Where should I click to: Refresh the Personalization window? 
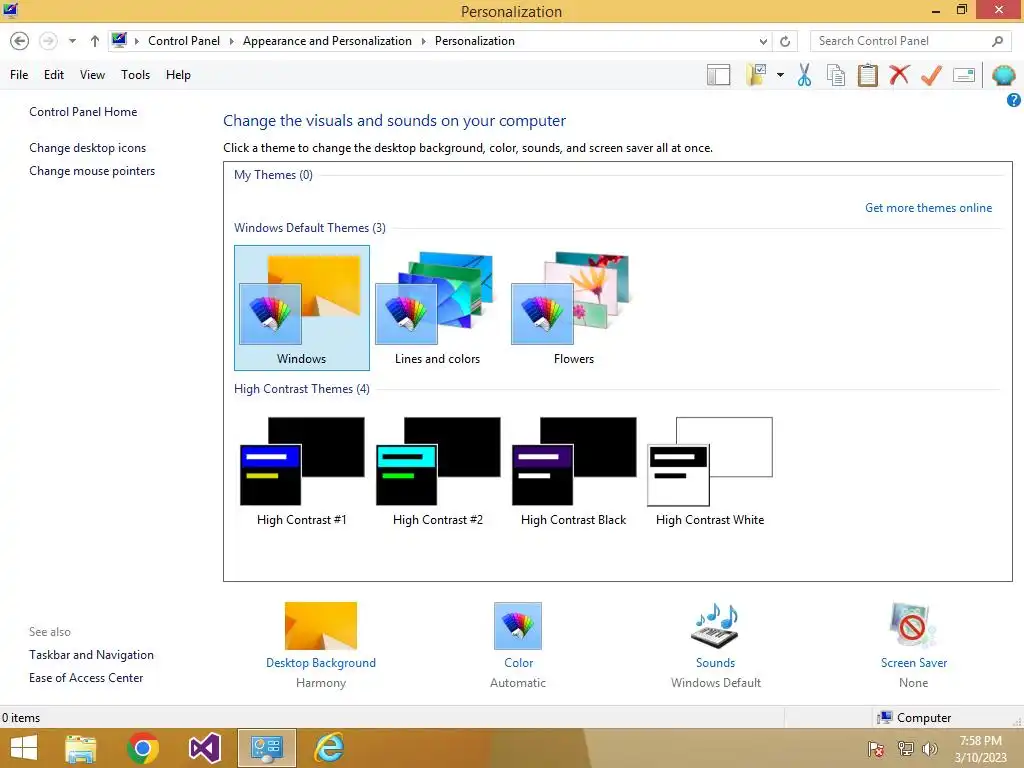tap(785, 41)
